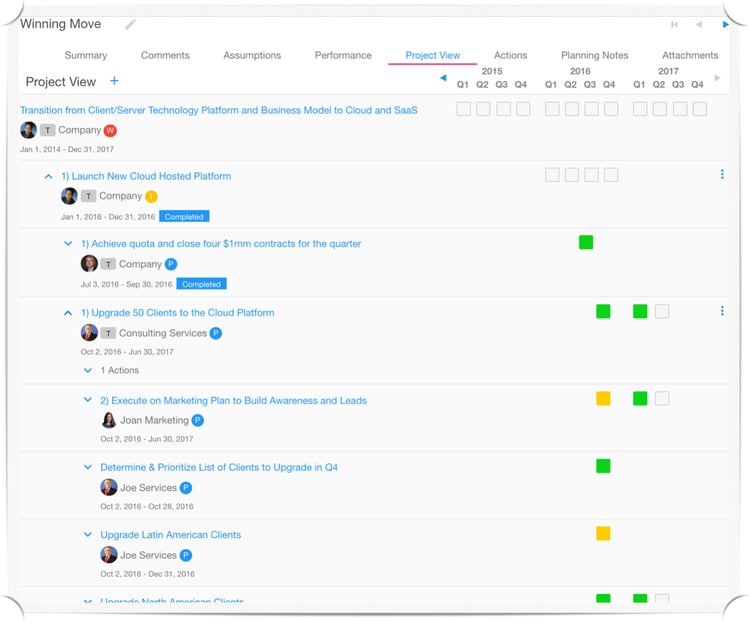Image resolution: width=750 pixels, height=623 pixels.
Task: Open the Planning Notes tab
Action: point(595,55)
